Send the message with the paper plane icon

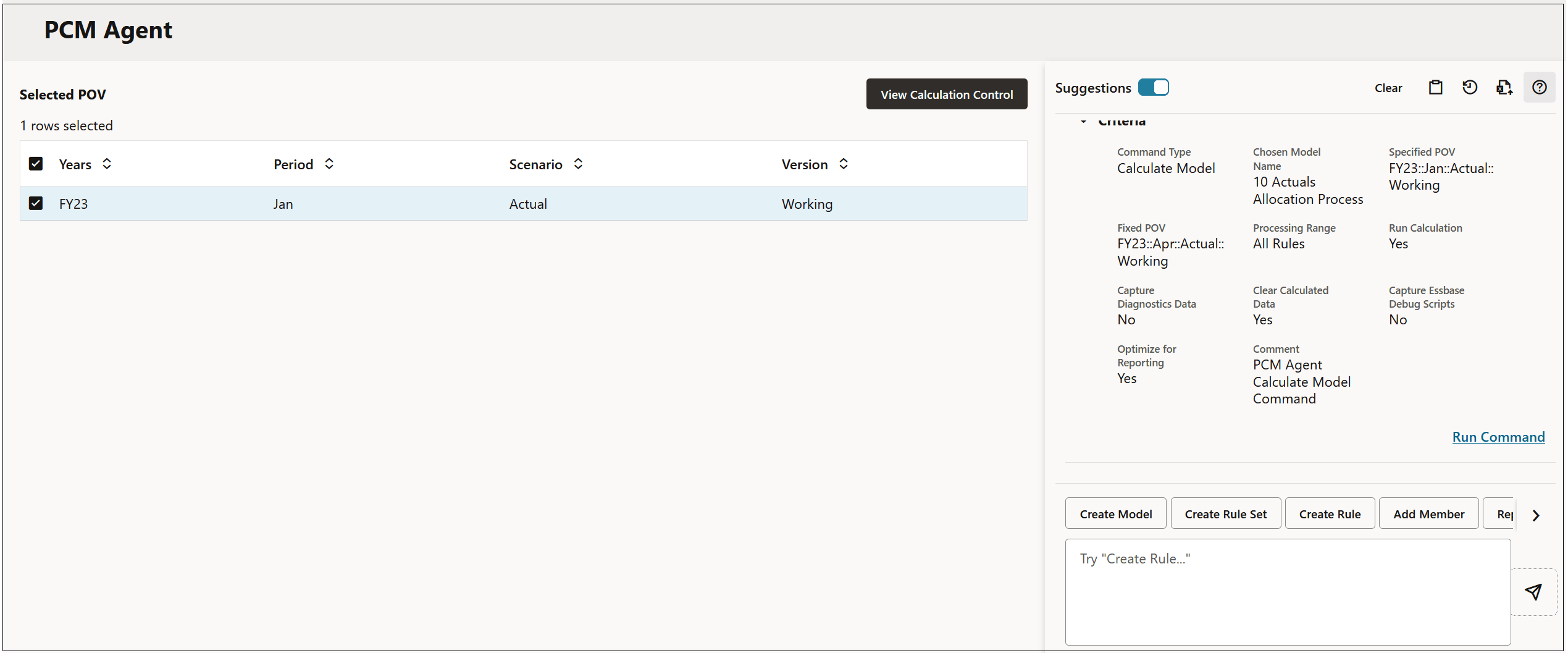click(x=1533, y=592)
